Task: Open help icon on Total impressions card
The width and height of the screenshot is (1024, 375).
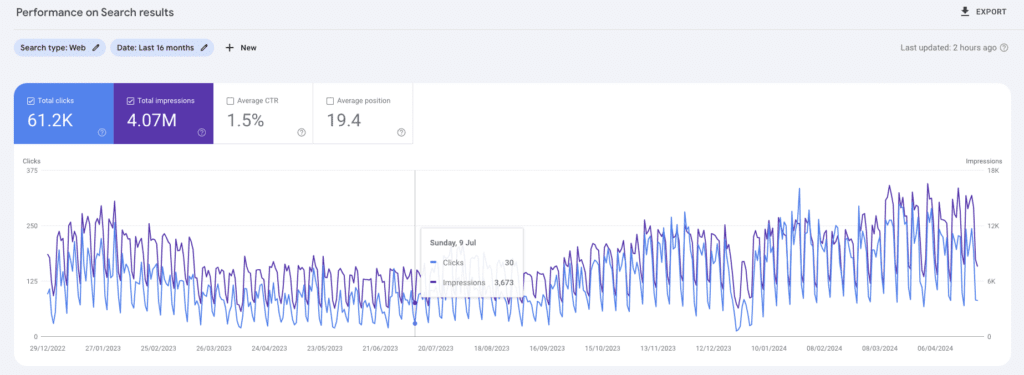Action: click(x=202, y=132)
